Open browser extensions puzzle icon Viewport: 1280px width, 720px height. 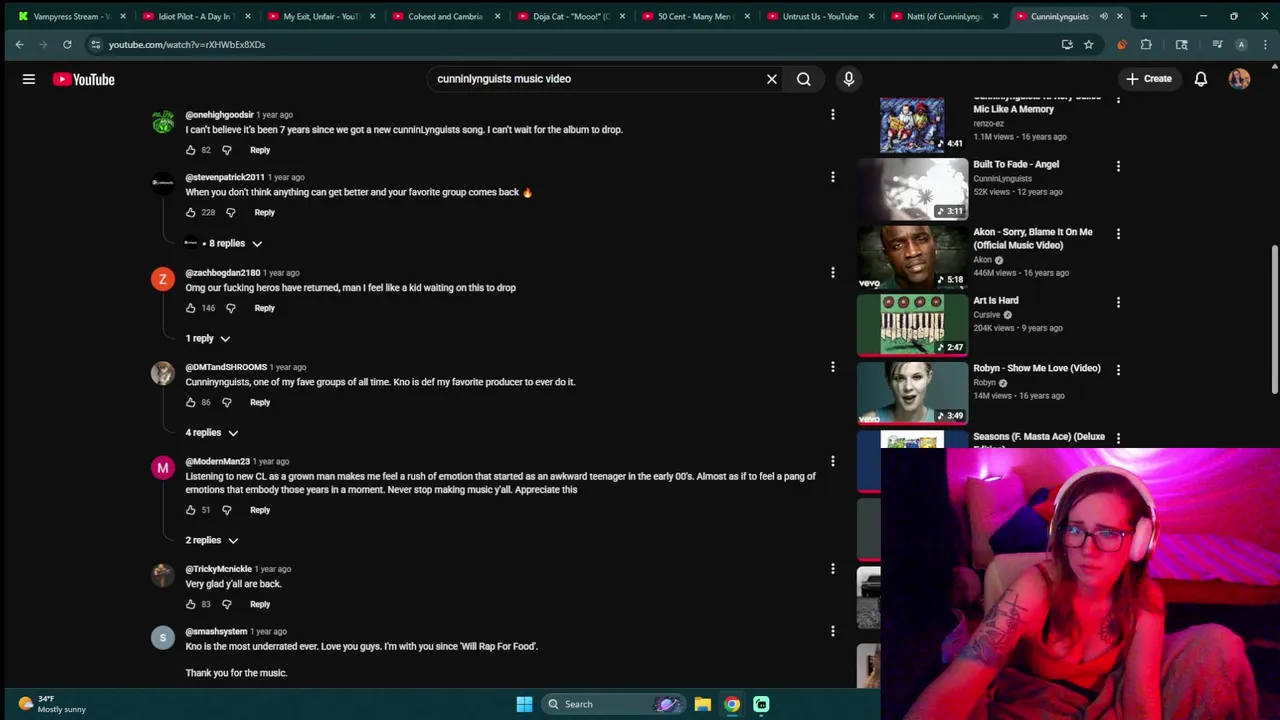pyautogui.click(x=1146, y=44)
